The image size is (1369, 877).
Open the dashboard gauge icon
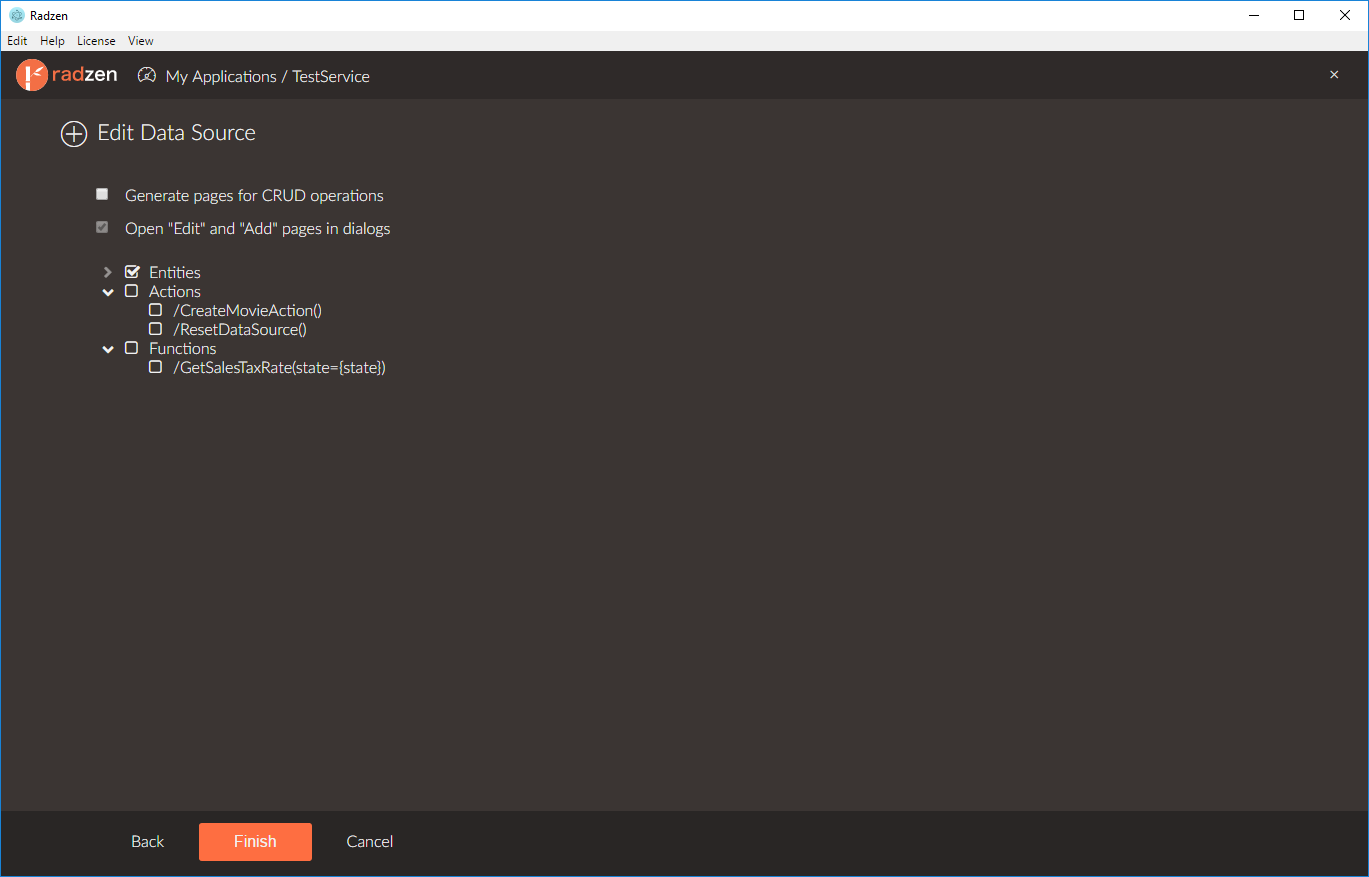(147, 75)
